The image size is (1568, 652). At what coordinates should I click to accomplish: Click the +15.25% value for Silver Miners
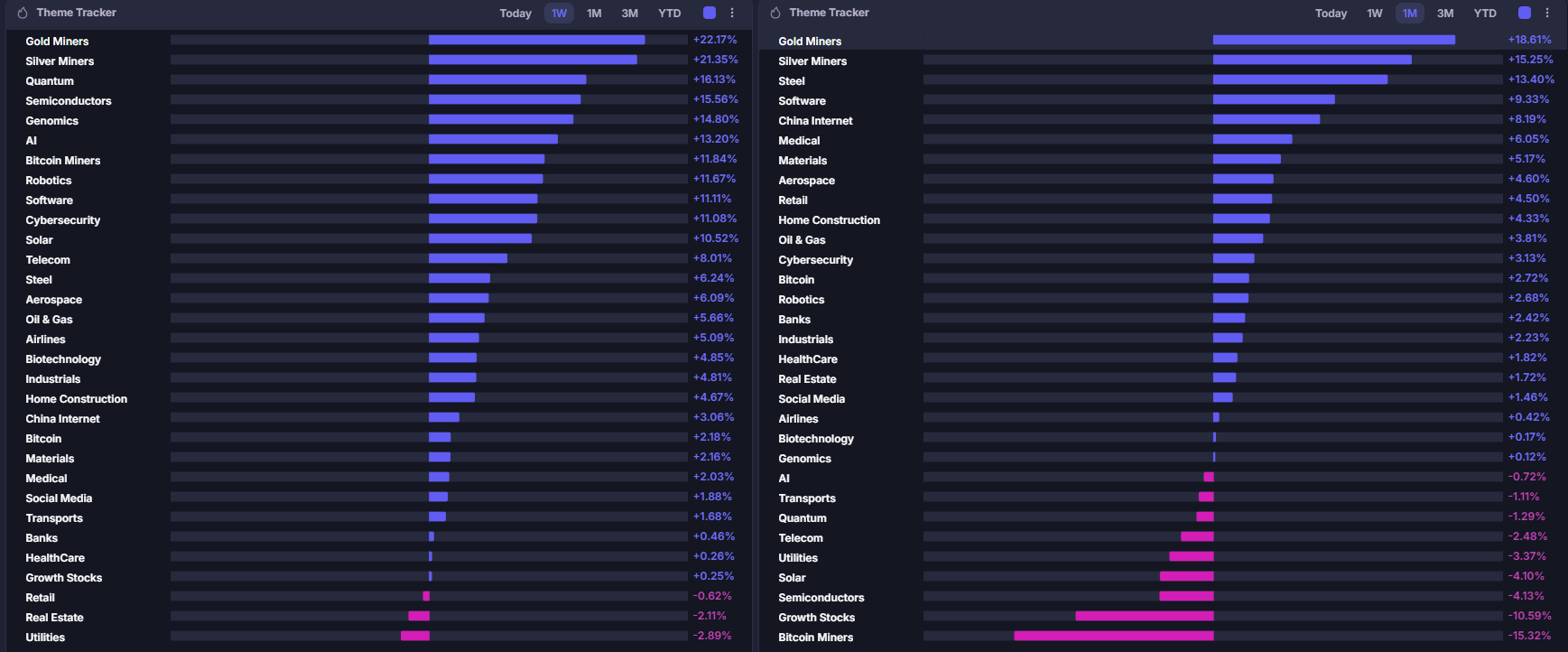1530,60
